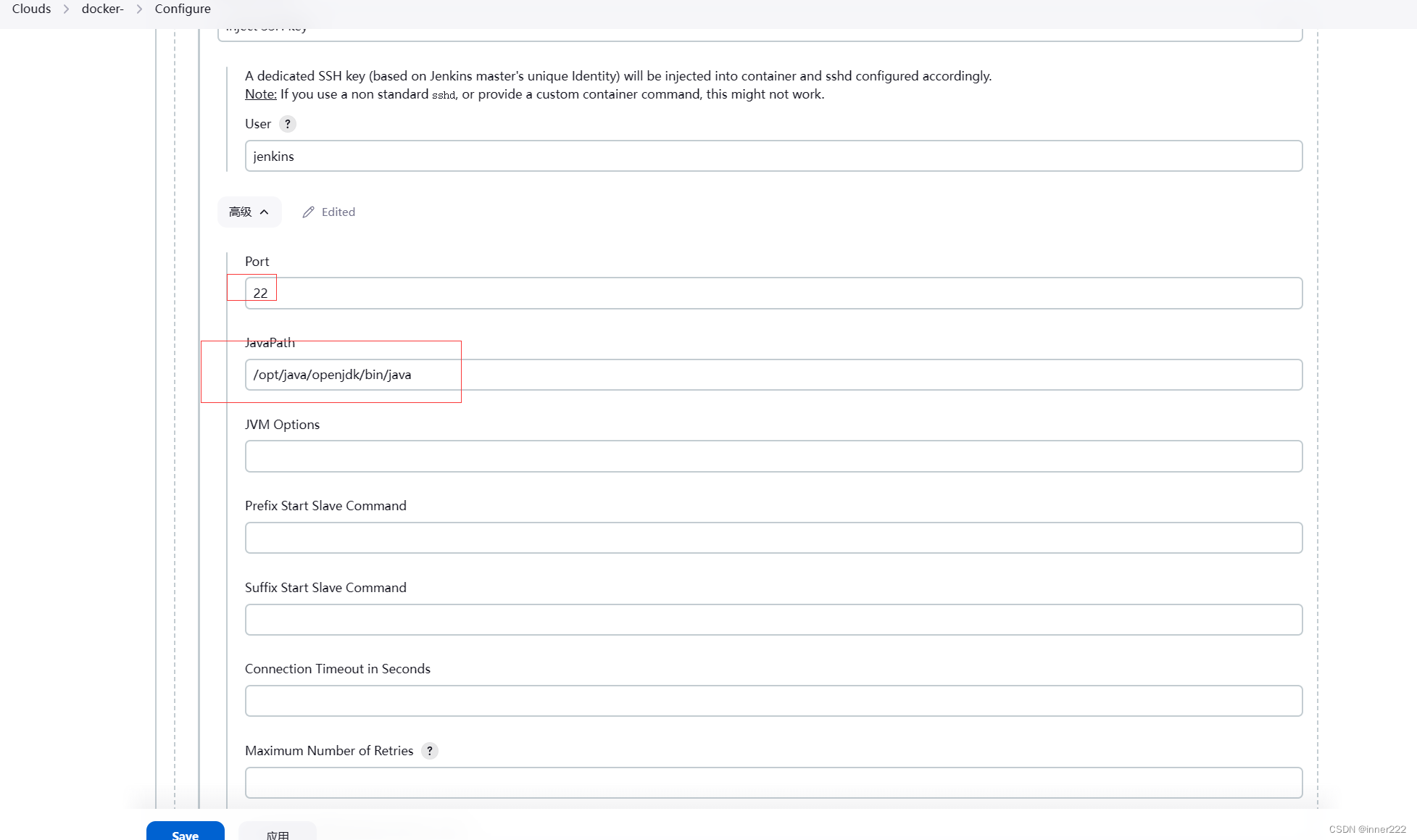This screenshot has width=1417, height=840.
Task: Click the blue Save button
Action: coord(186,831)
